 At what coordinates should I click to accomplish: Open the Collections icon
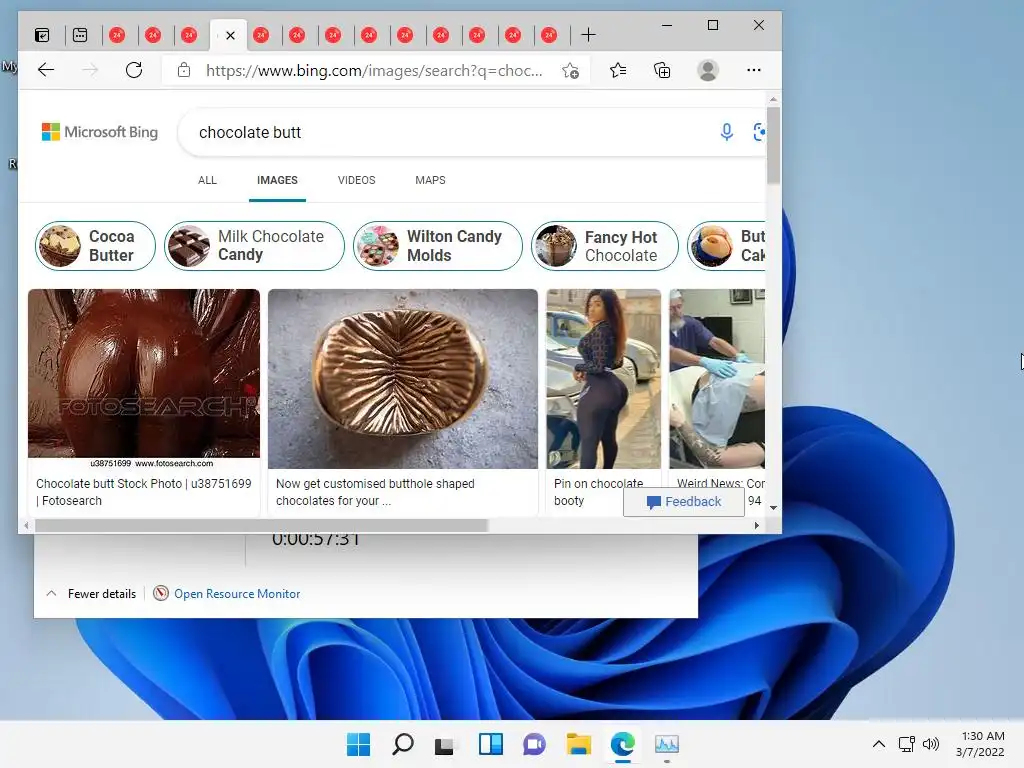point(662,70)
